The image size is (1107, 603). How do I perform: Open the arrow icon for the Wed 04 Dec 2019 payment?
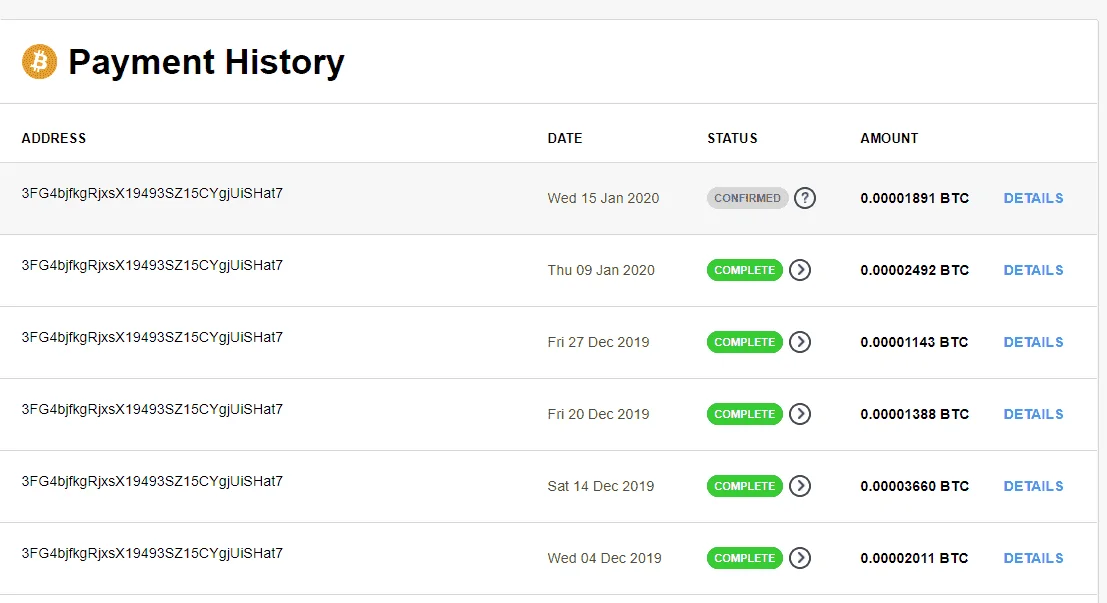coord(800,558)
